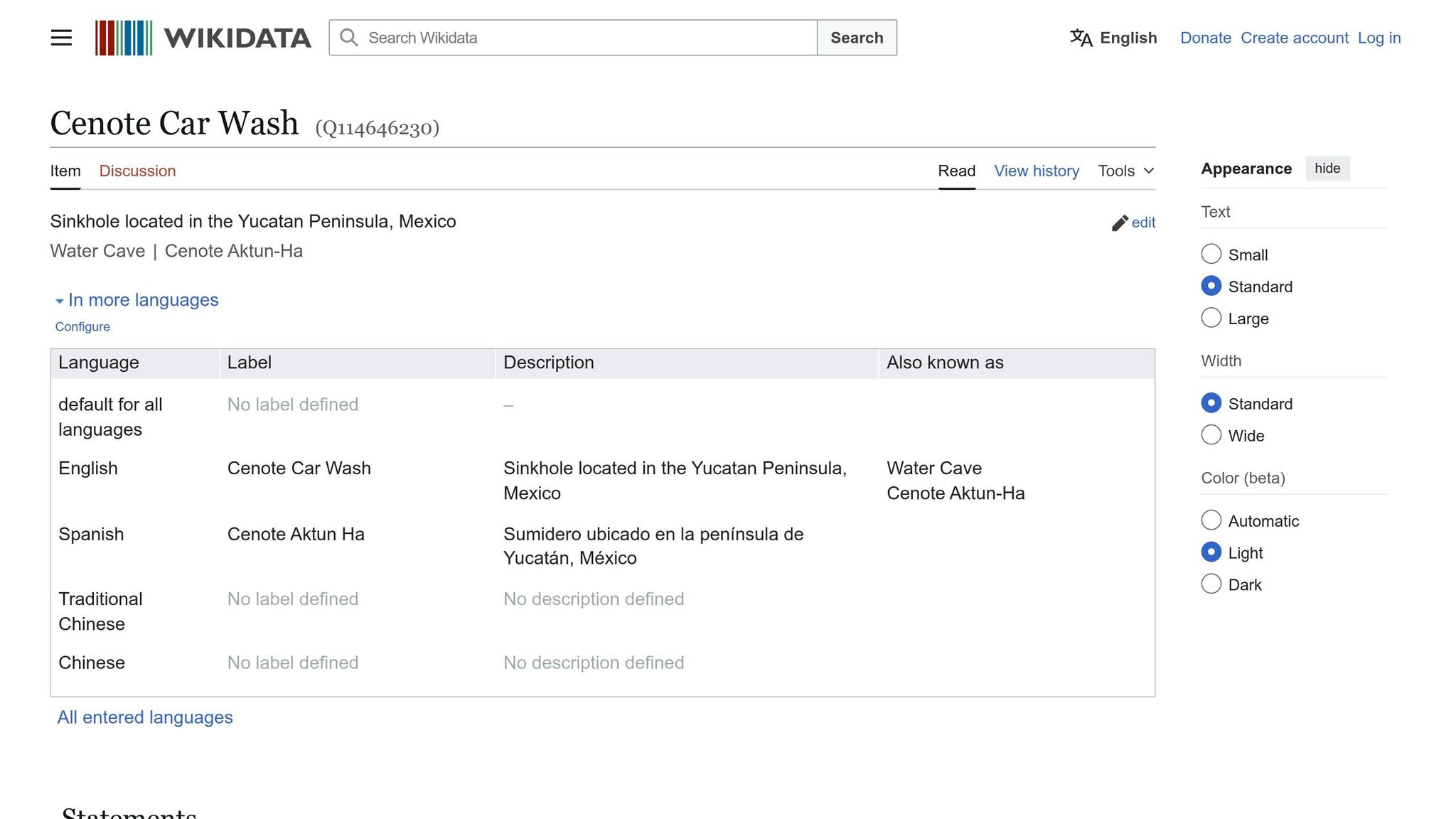Enable Dark color mode
This screenshot has height=819, width=1456.
(x=1211, y=584)
